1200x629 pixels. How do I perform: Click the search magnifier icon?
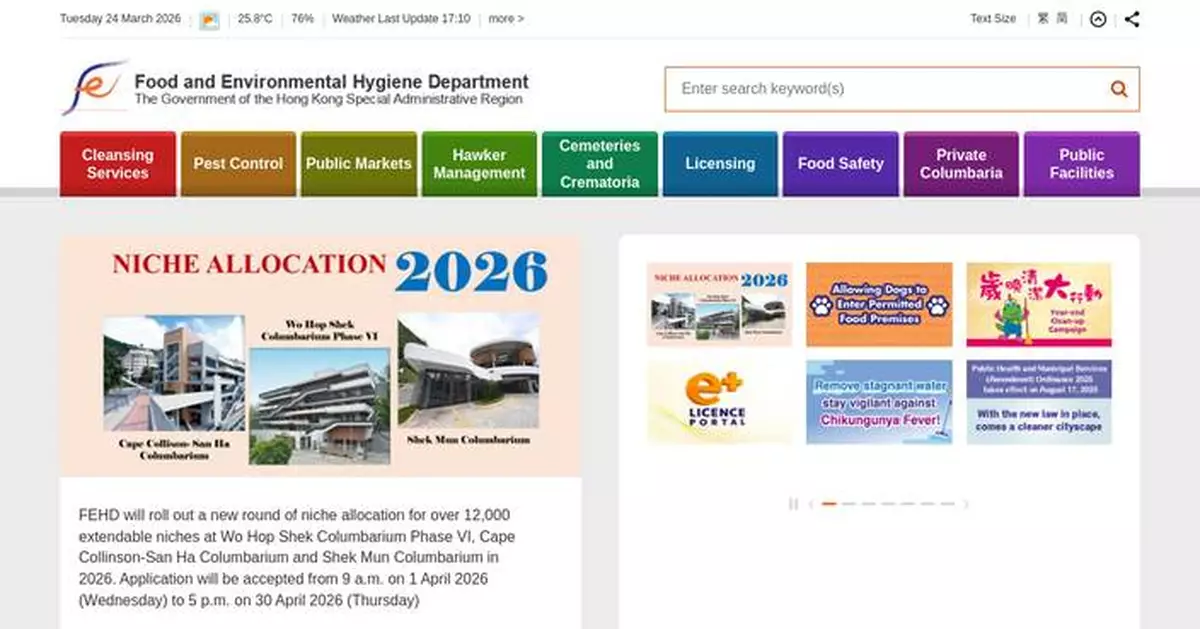pyautogui.click(x=1118, y=89)
